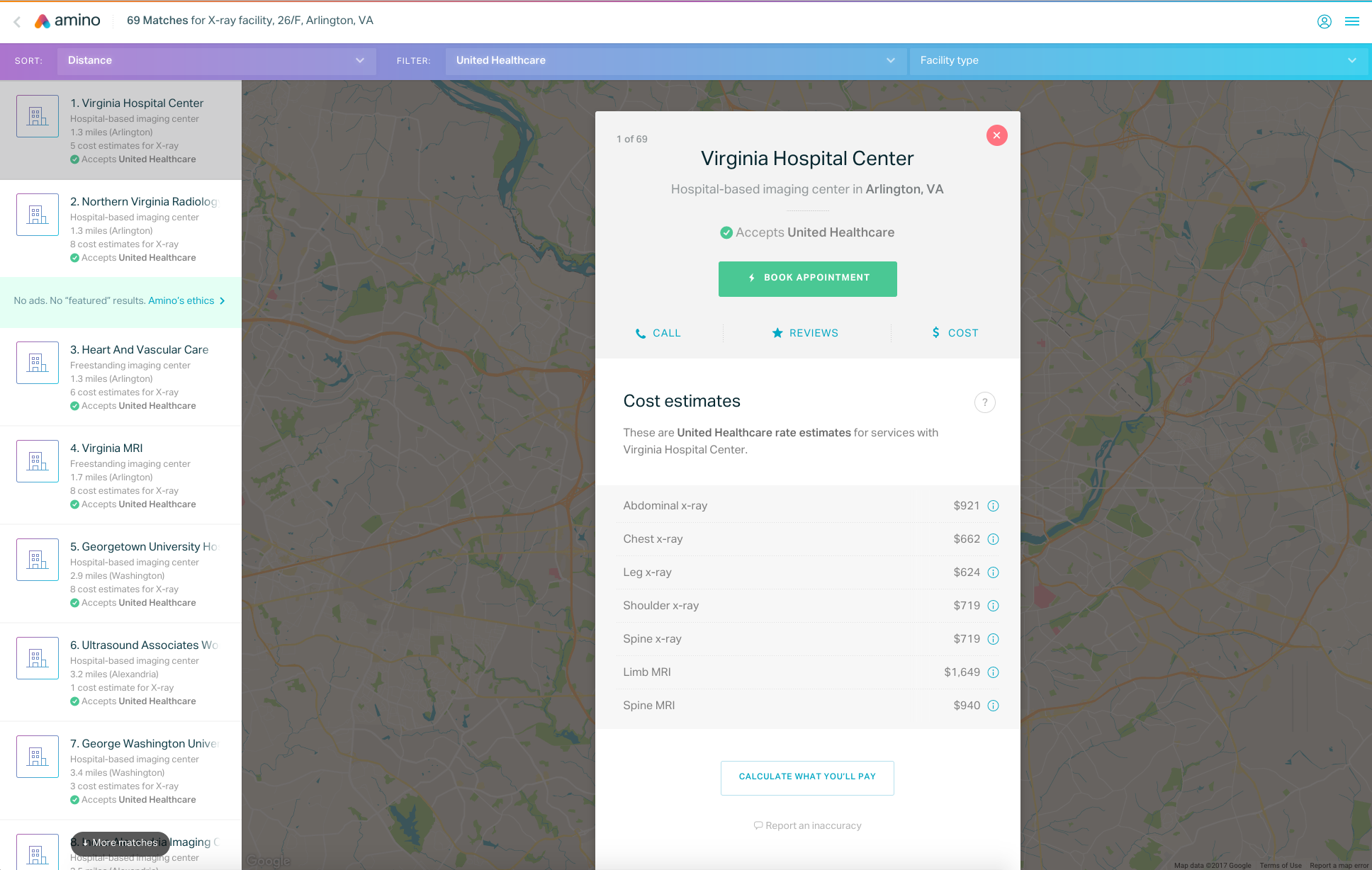Select result 2. Northern Virginia Radiology
The width and height of the screenshot is (1372, 870).
coord(120,229)
